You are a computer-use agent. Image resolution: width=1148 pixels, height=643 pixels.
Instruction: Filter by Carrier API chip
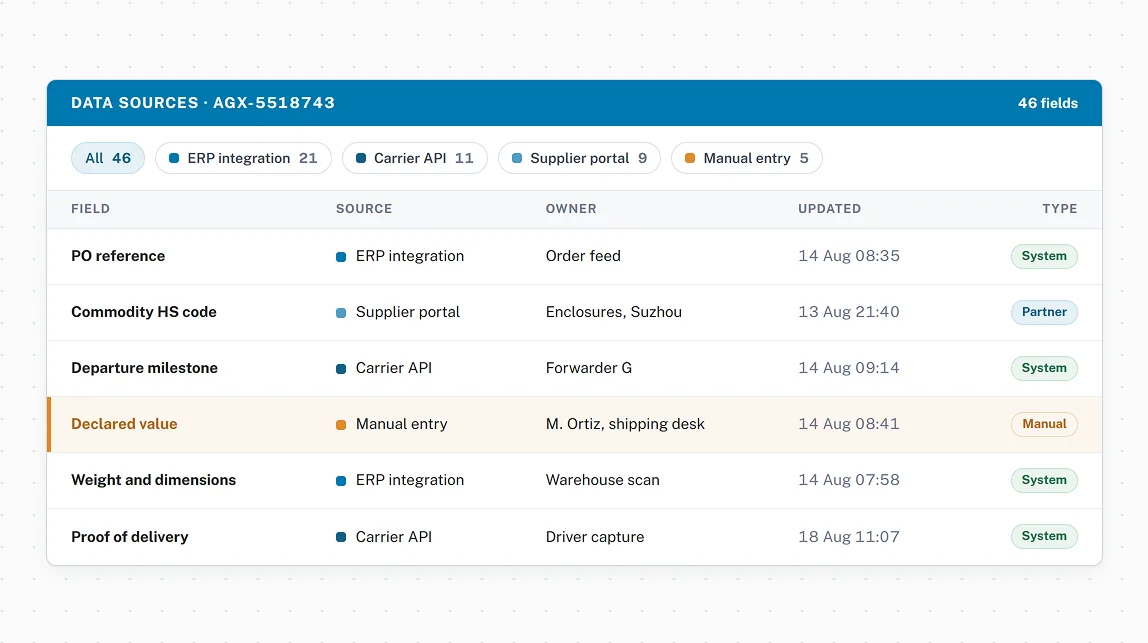[x=414, y=158]
